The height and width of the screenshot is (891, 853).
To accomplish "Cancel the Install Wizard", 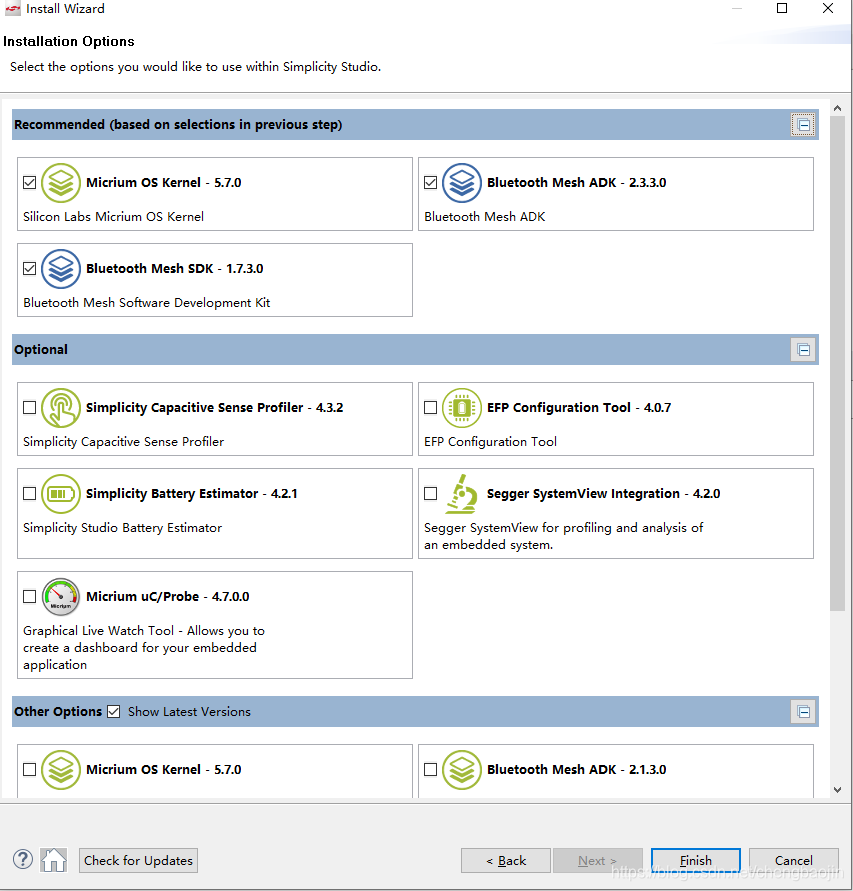I will (x=793, y=861).
